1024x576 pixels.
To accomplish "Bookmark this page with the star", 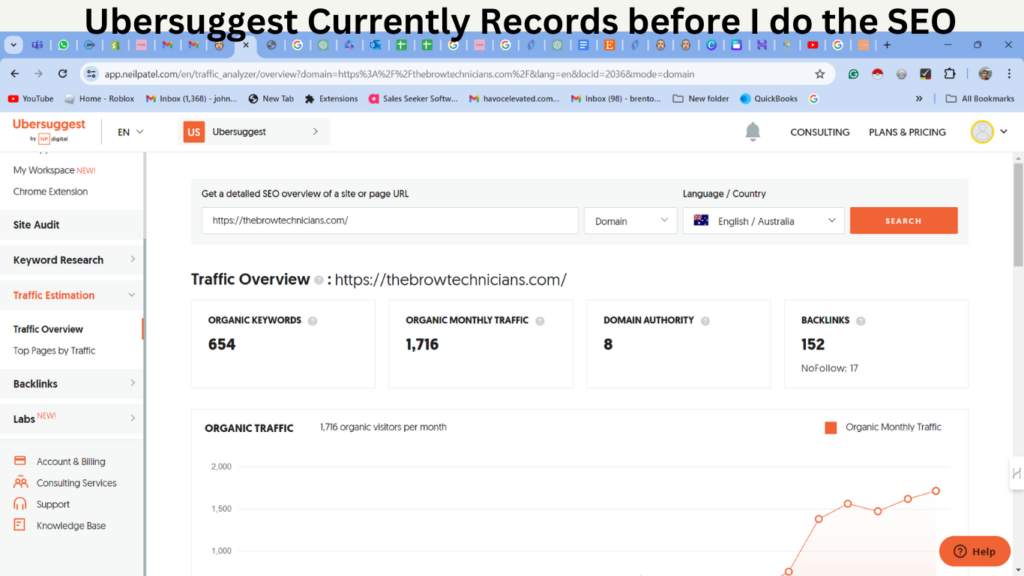I will coord(820,74).
